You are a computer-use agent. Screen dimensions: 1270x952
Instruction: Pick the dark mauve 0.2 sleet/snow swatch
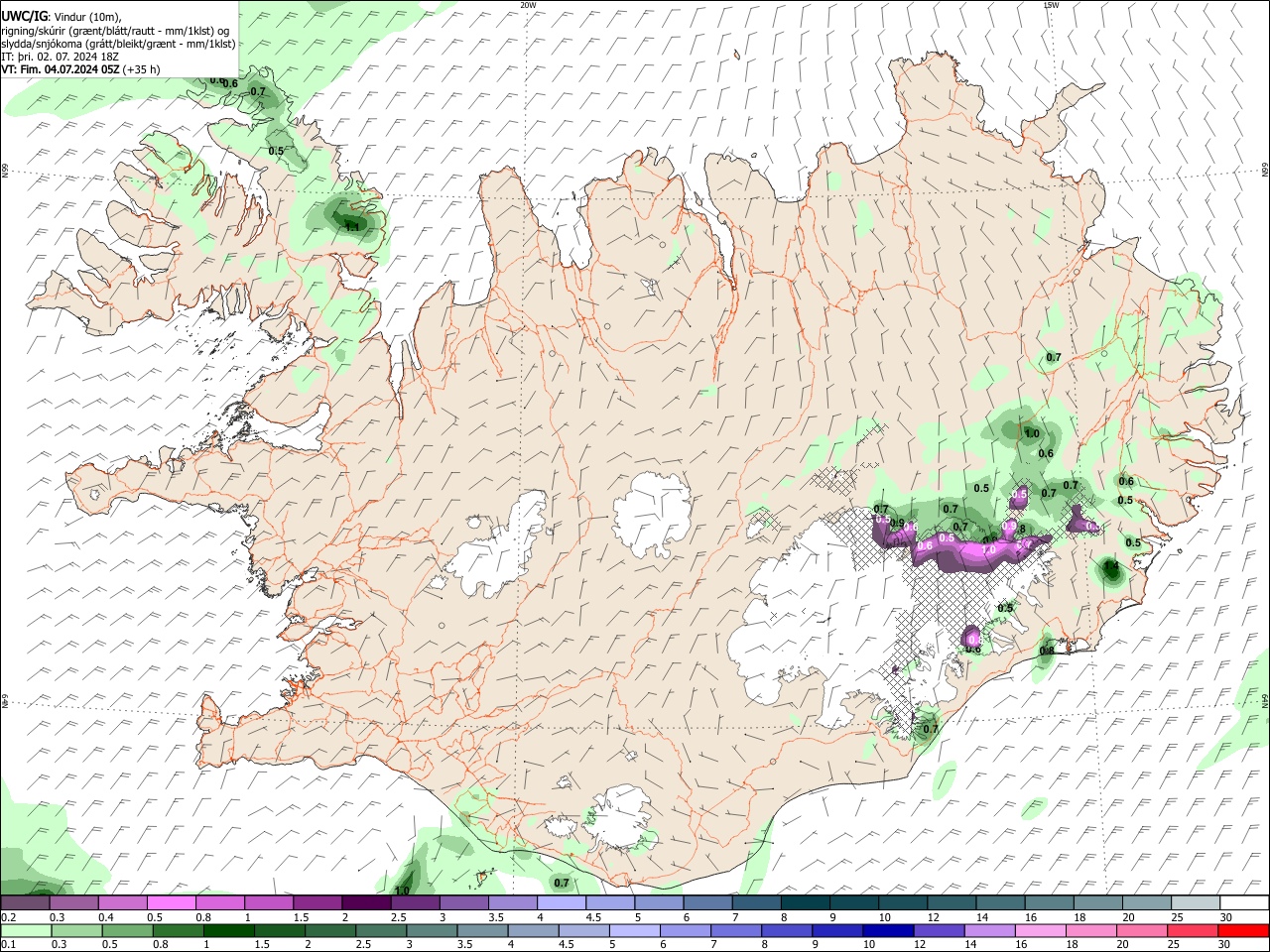(x=25, y=902)
